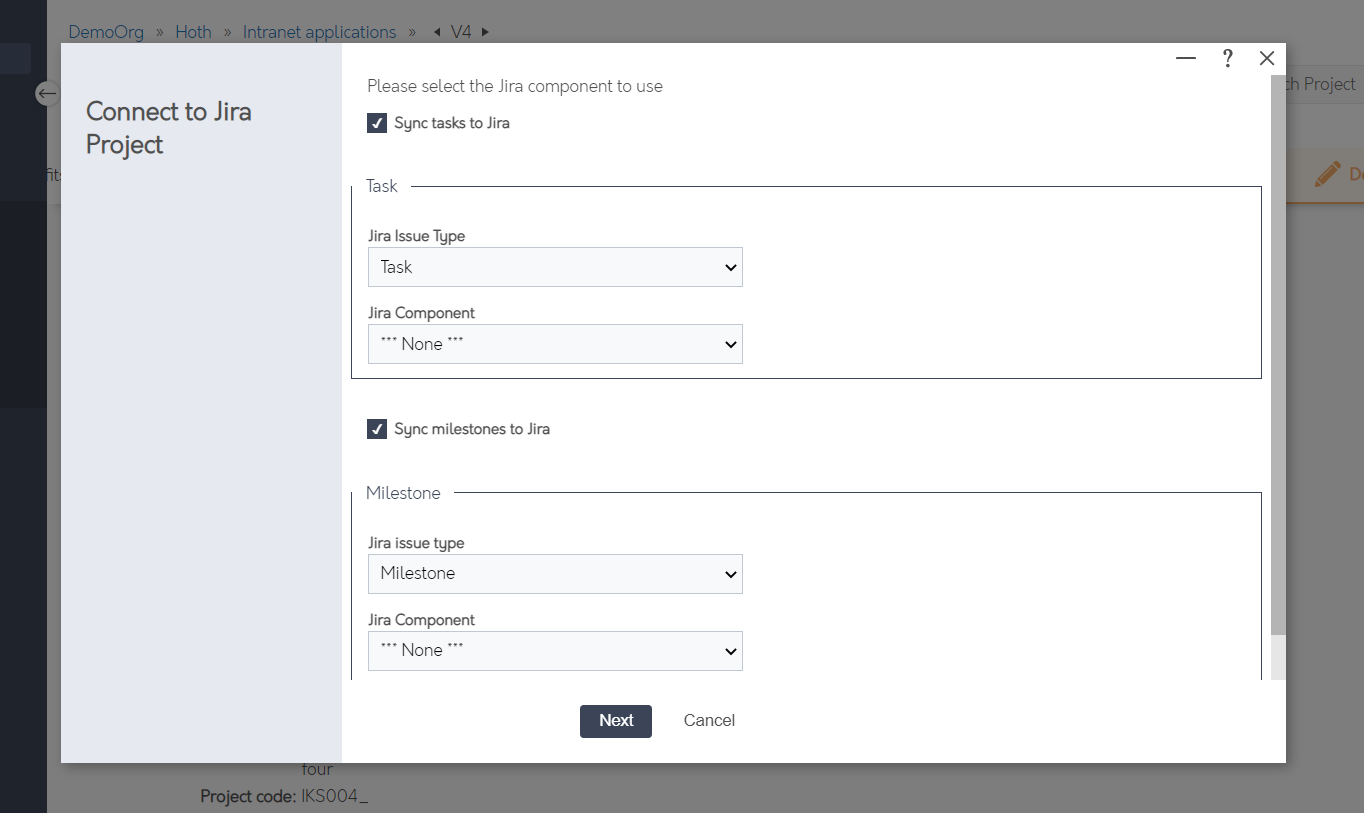Click the orange pencil edit icon
The height and width of the screenshot is (813, 1364).
tap(1327, 174)
